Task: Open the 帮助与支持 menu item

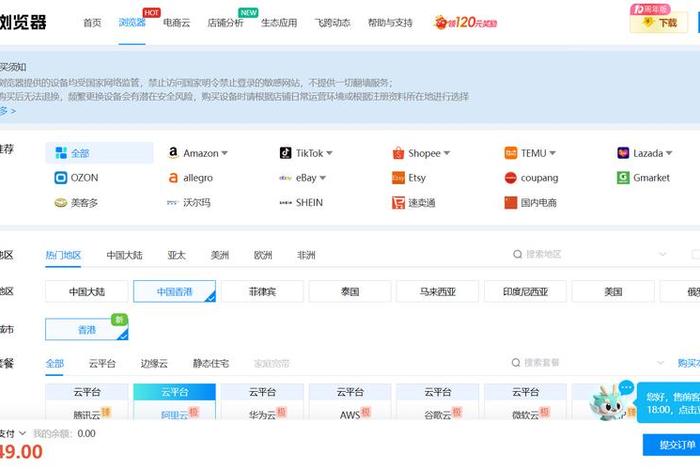Action: 390,23
